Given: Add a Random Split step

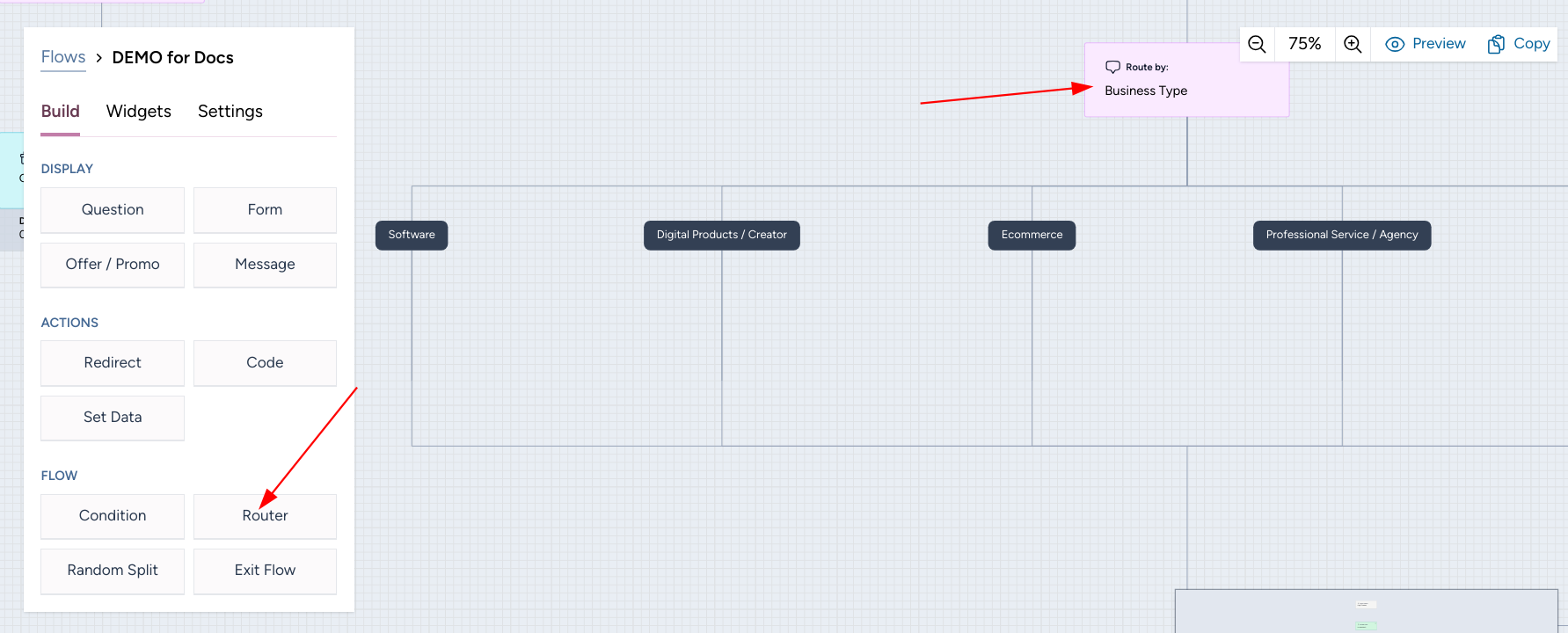Looking at the screenshot, I should pos(113,571).
